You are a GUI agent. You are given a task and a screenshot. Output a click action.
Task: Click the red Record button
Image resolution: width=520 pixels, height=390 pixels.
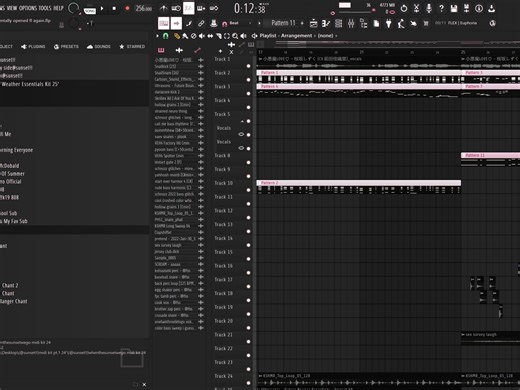[127, 8]
